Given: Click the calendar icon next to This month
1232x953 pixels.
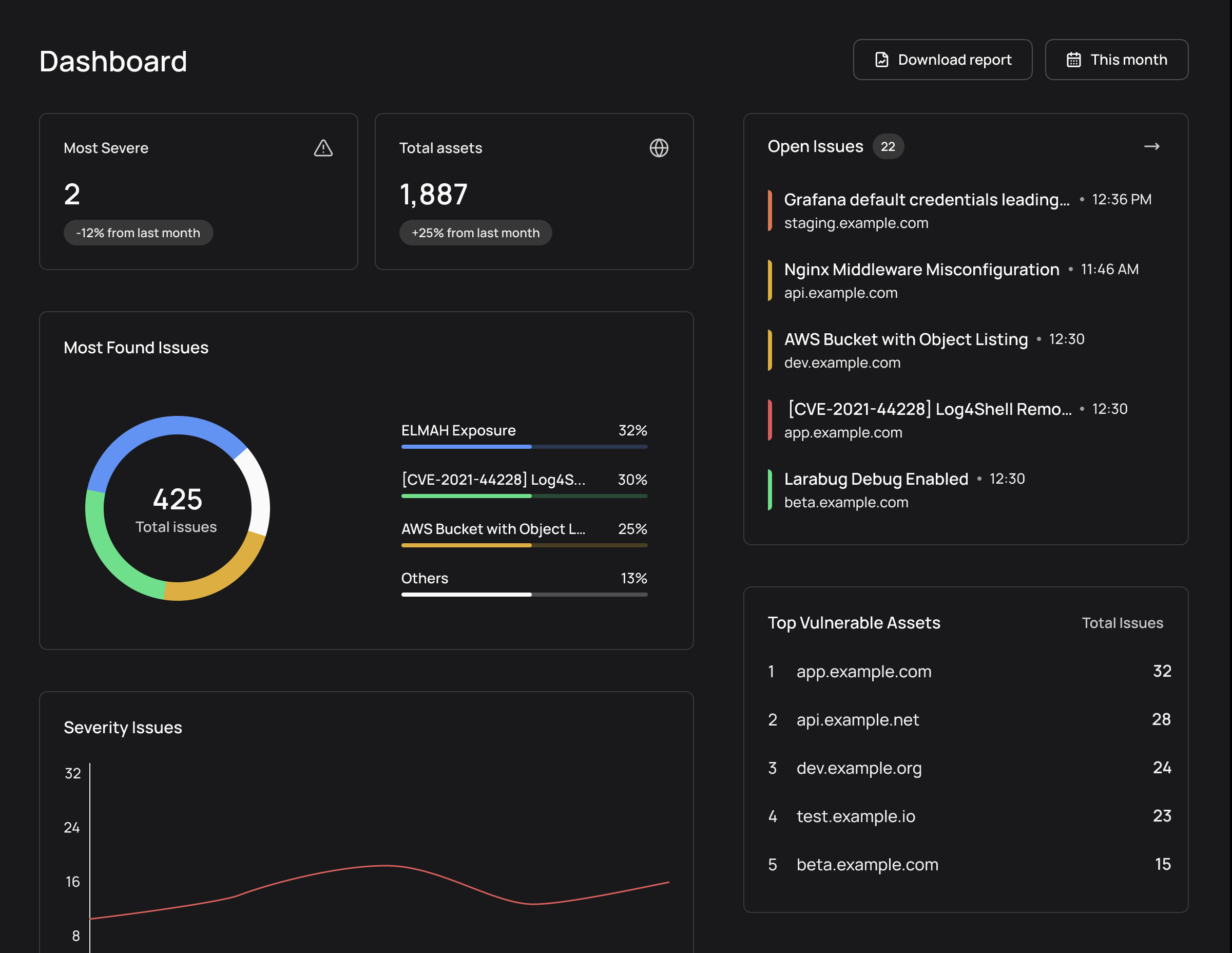Looking at the screenshot, I should point(1074,59).
